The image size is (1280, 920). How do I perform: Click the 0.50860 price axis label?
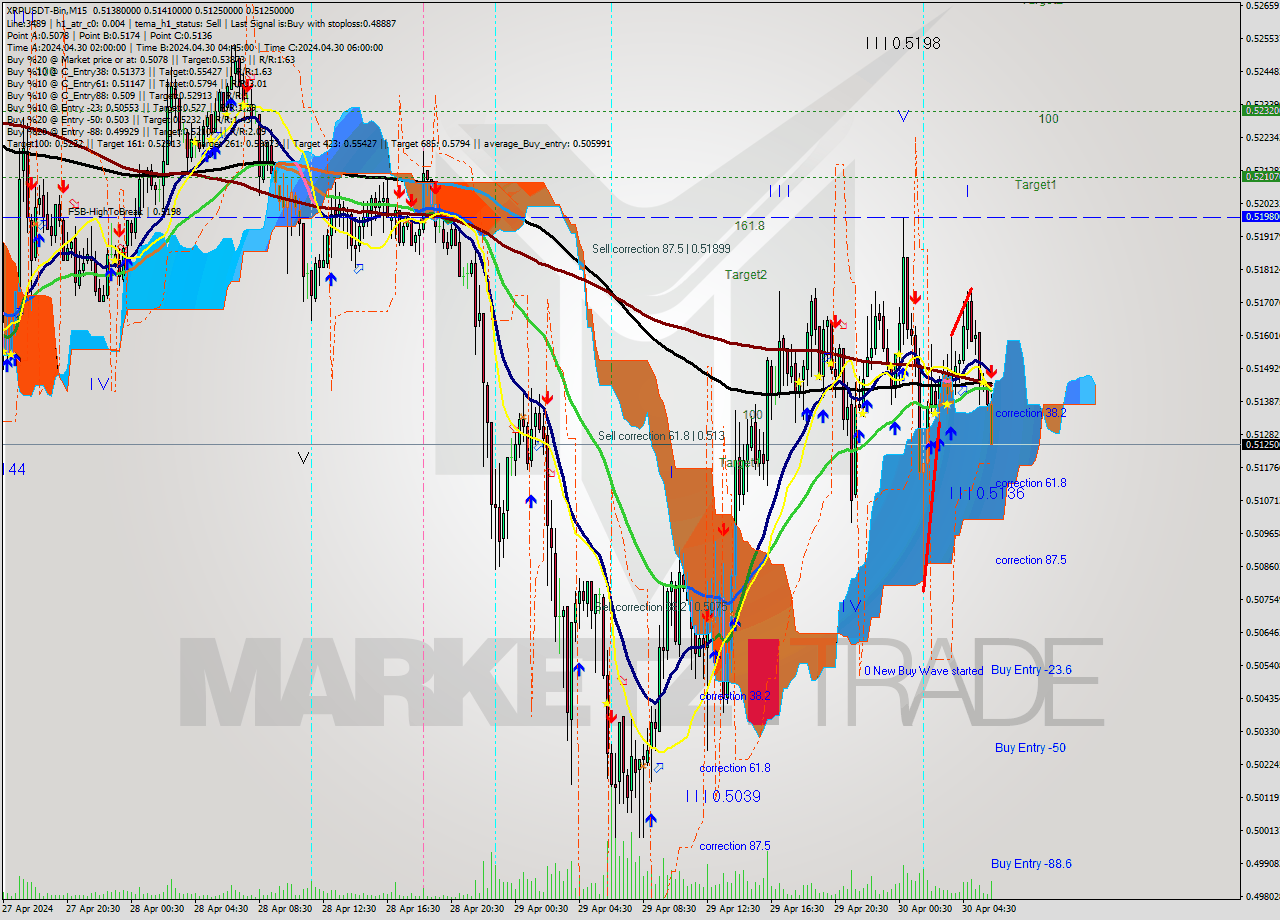pos(1262,566)
